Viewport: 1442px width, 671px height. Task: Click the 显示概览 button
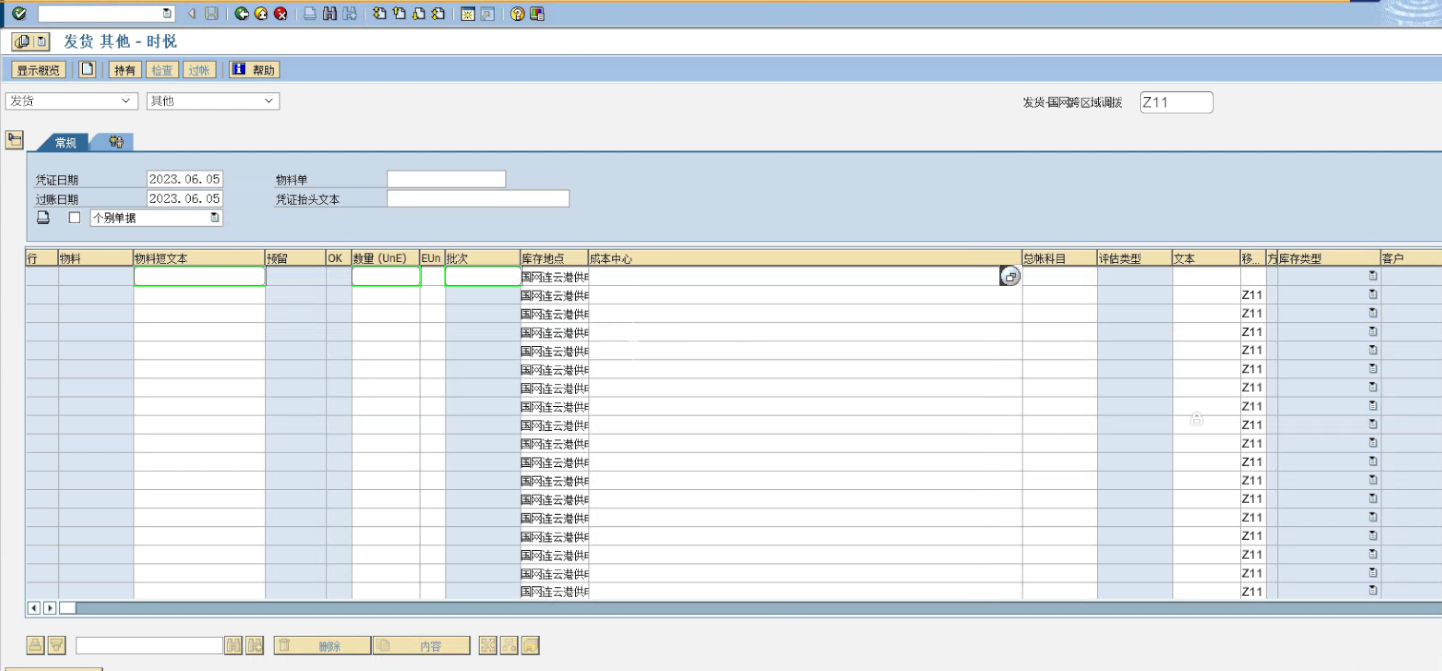(39, 70)
